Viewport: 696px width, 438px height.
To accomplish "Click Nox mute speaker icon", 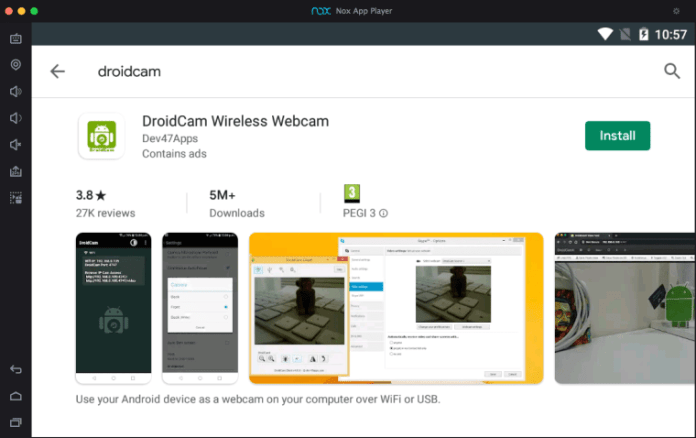I will point(16,145).
